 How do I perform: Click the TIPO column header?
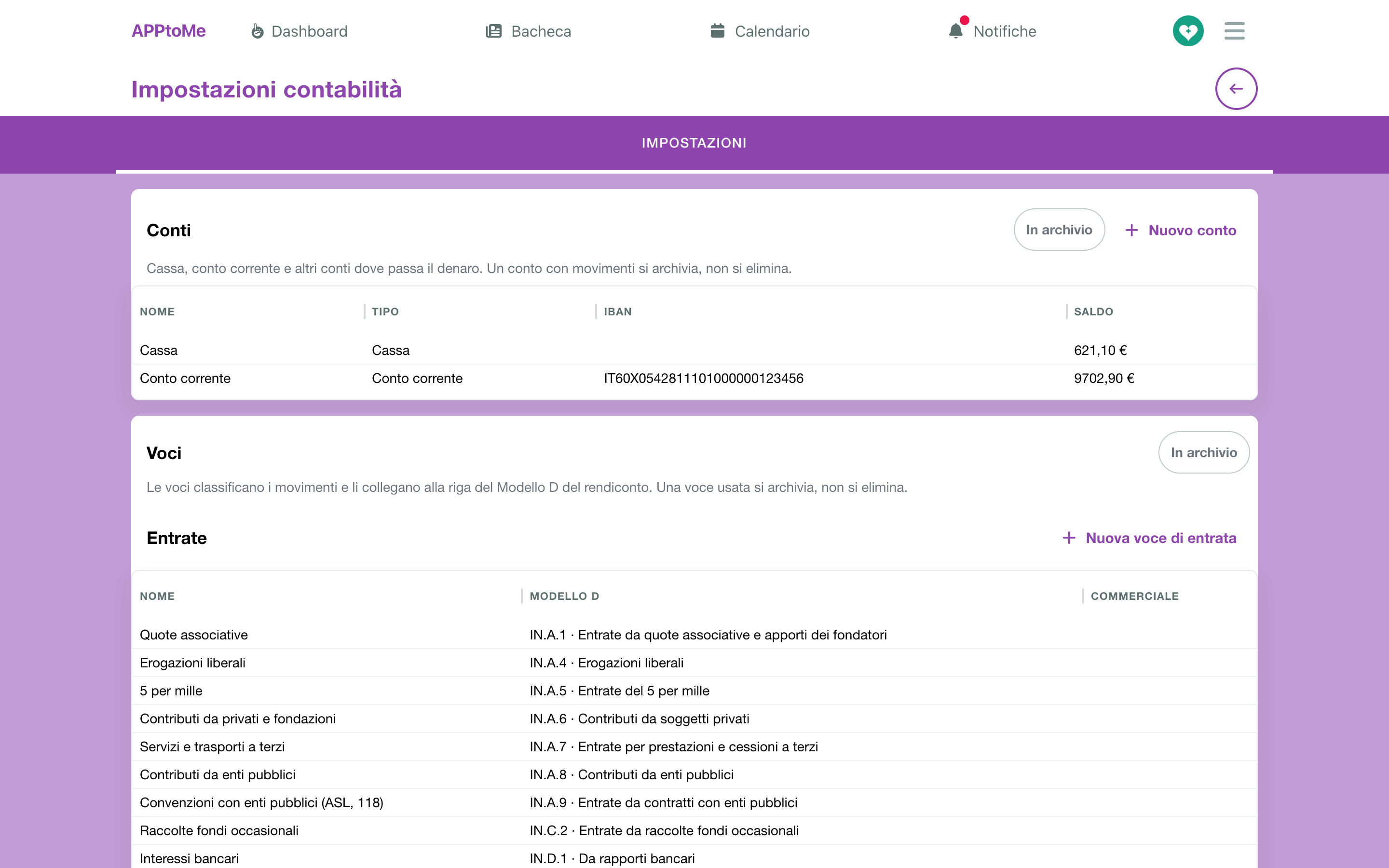[x=385, y=312]
